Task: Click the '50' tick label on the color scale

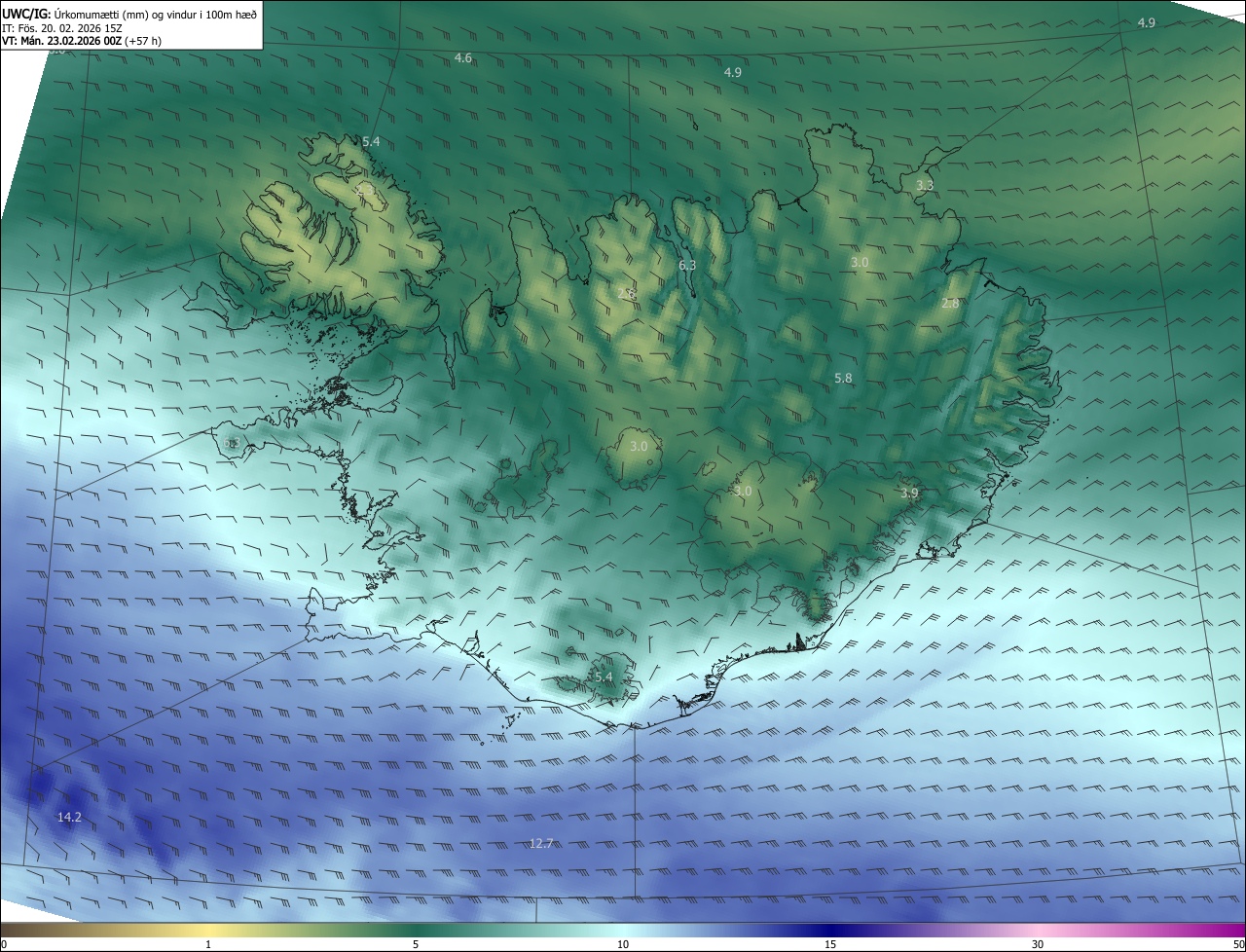Action: pos(1238,944)
